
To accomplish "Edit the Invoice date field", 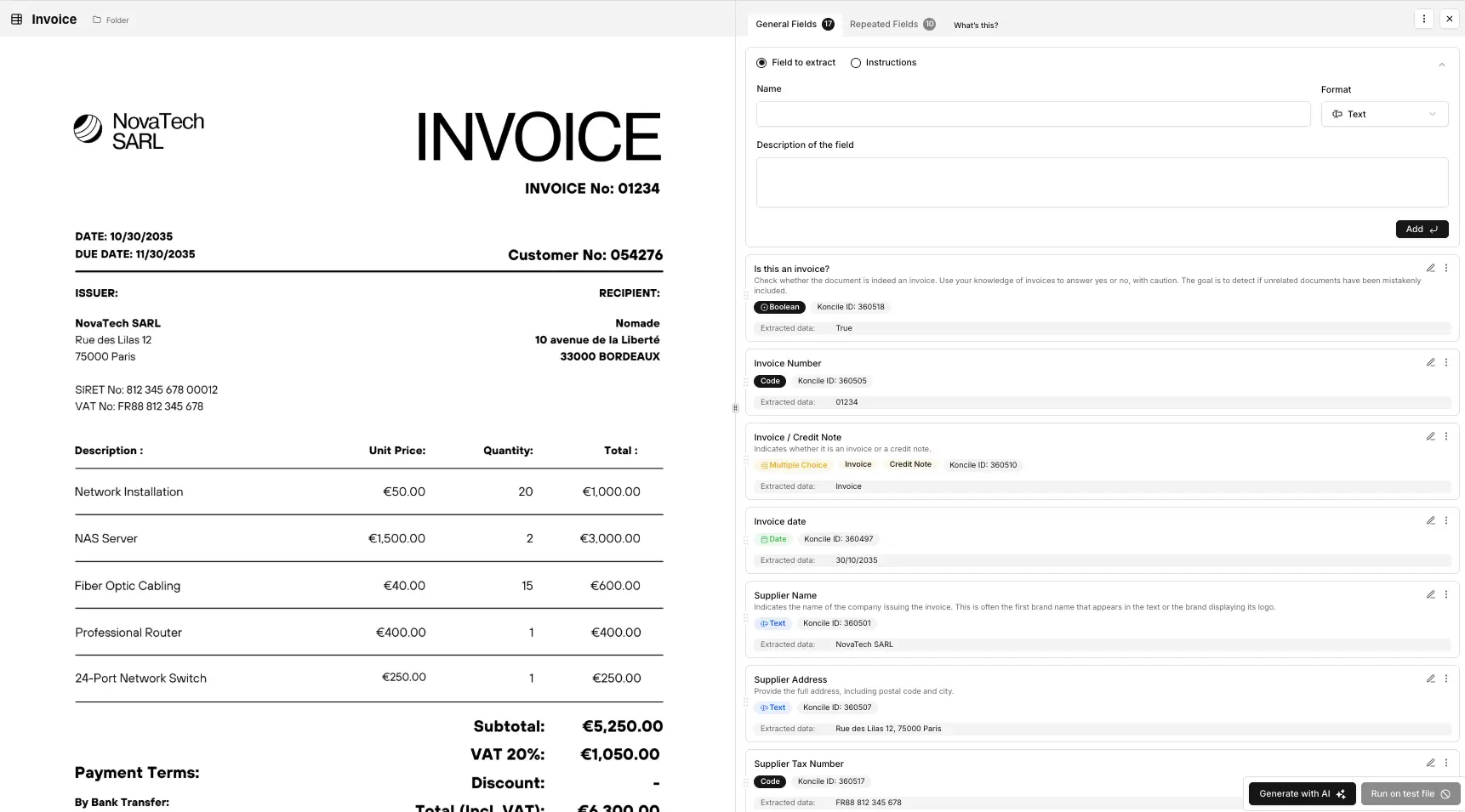I will pyautogui.click(x=1431, y=520).
